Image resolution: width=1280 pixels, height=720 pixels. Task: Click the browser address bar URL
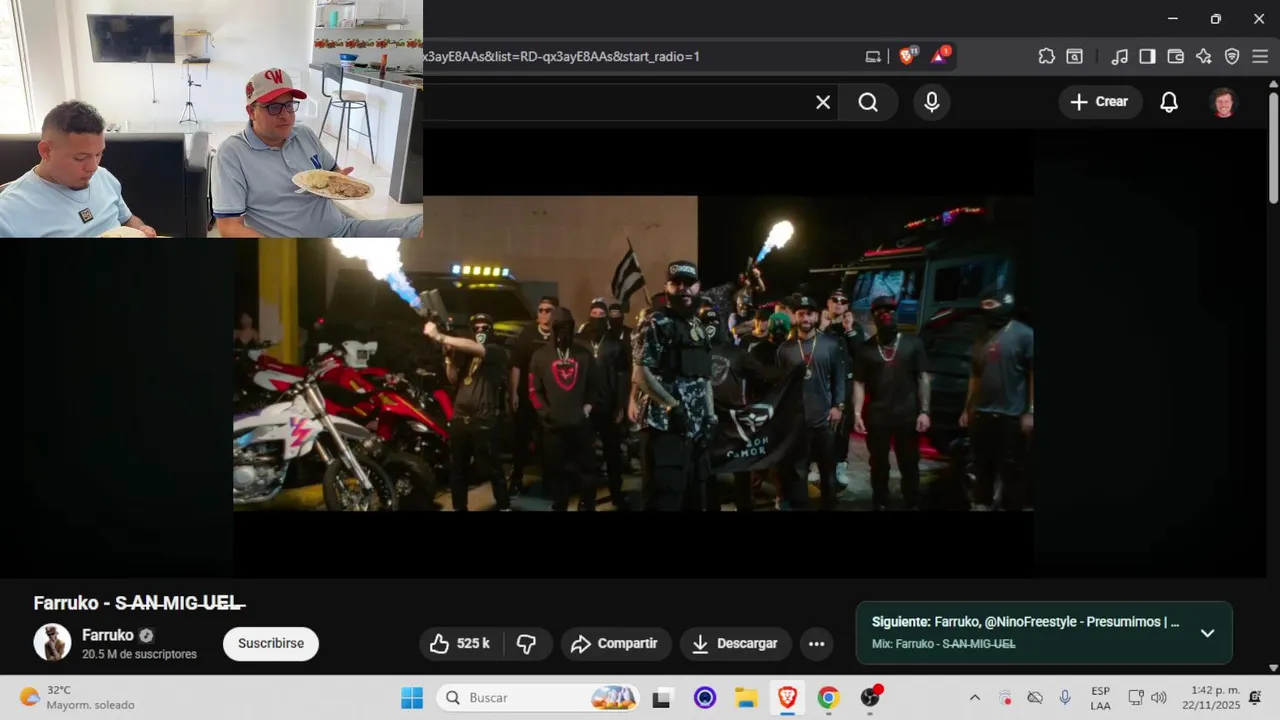tap(560, 57)
